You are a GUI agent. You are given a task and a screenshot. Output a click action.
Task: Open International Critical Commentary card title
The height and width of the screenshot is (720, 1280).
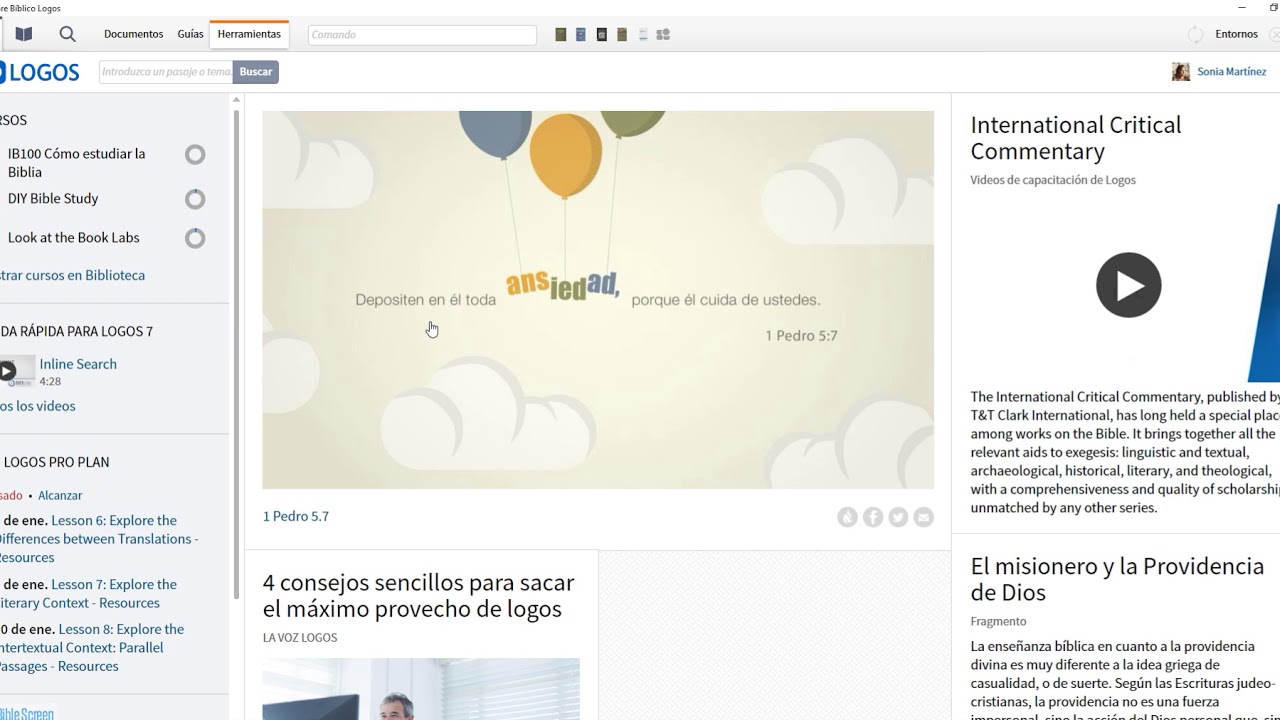pyautogui.click(x=1076, y=138)
